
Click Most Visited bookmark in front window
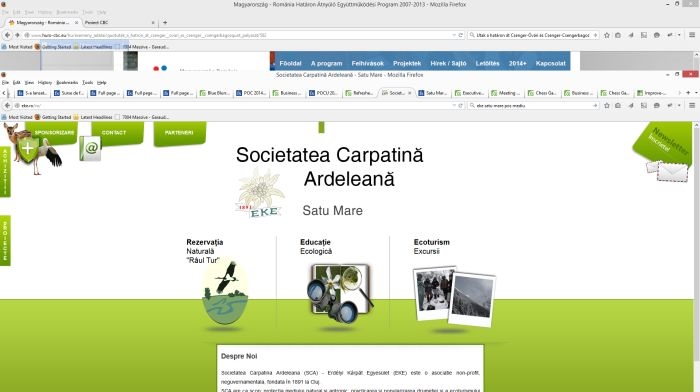click(17, 117)
